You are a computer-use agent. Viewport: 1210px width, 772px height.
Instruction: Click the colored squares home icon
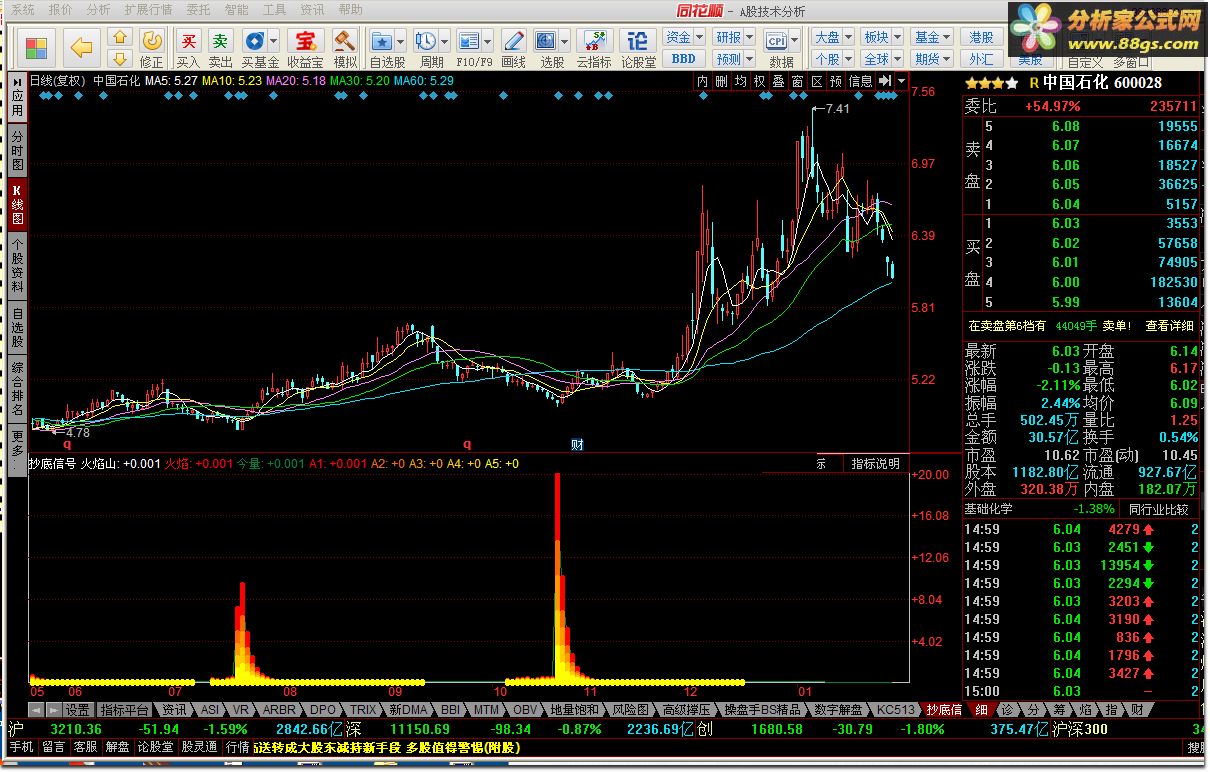pos(37,48)
